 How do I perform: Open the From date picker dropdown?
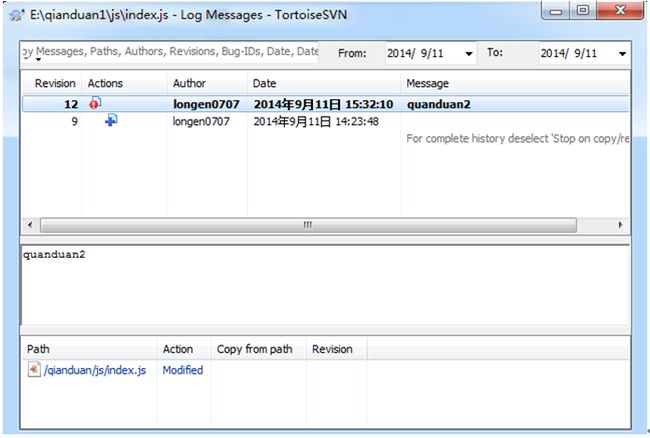coord(469,53)
